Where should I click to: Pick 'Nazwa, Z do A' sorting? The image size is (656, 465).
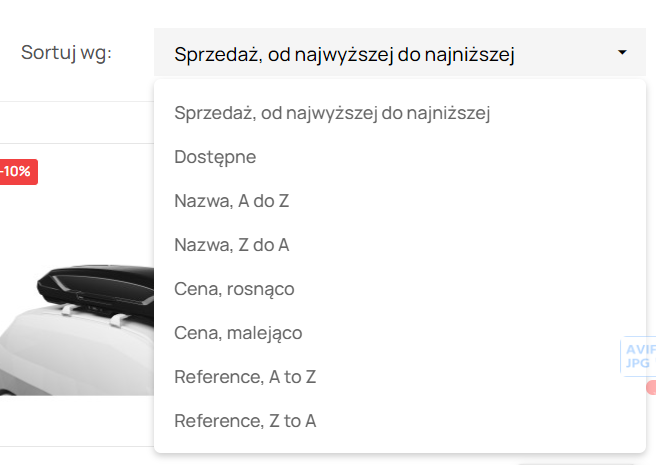pyautogui.click(x=231, y=245)
